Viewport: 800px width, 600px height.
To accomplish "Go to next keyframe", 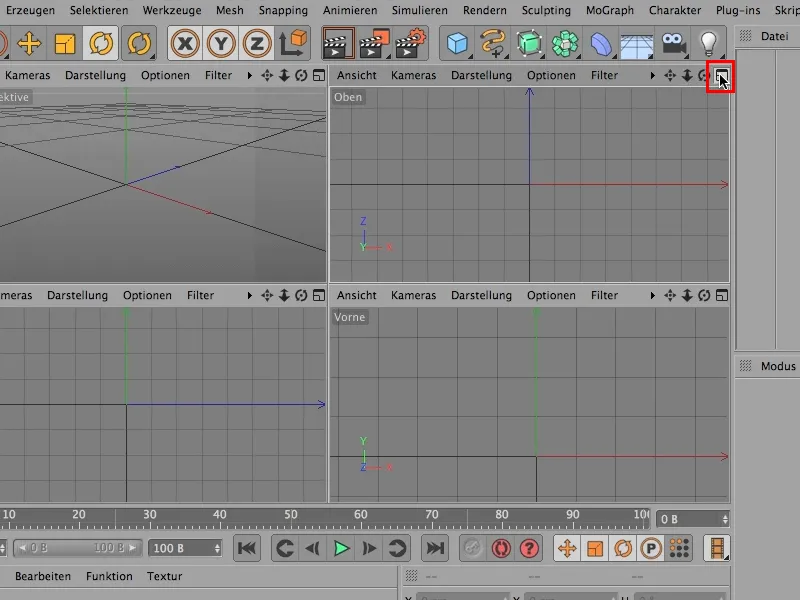I will coord(397,548).
